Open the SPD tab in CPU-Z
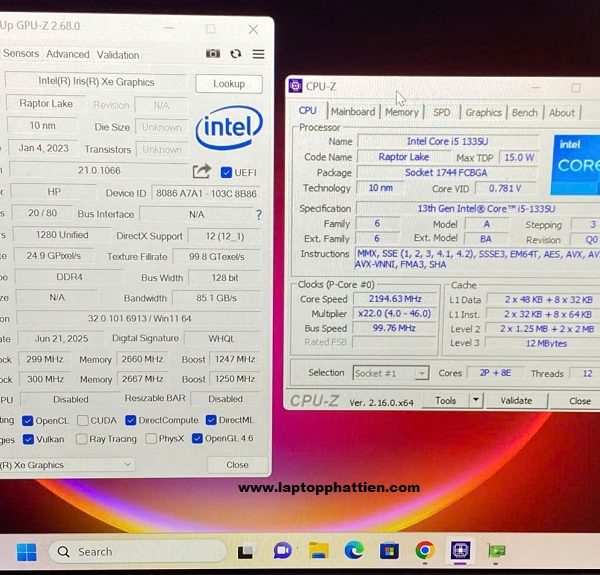 click(x=442, y=112)
